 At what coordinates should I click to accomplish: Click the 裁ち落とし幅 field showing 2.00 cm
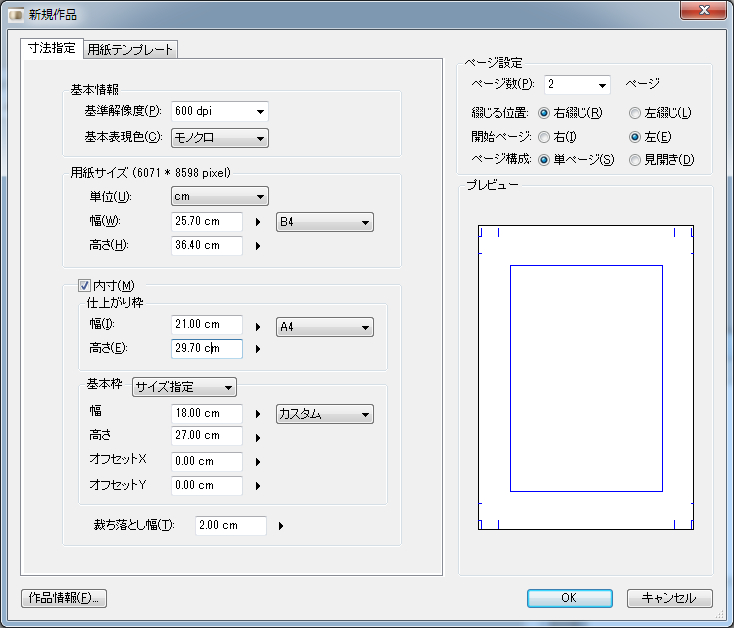pyautogui.click(x=231, y=526)
